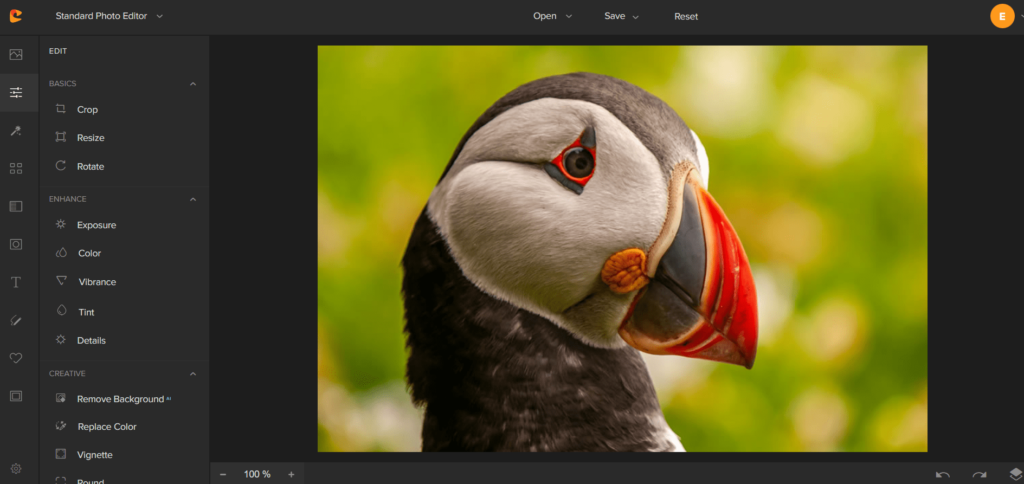Collapse the Enhance section
Image resolution: width=1024 pixels, height=484 pixels.
tap(193, 199)
